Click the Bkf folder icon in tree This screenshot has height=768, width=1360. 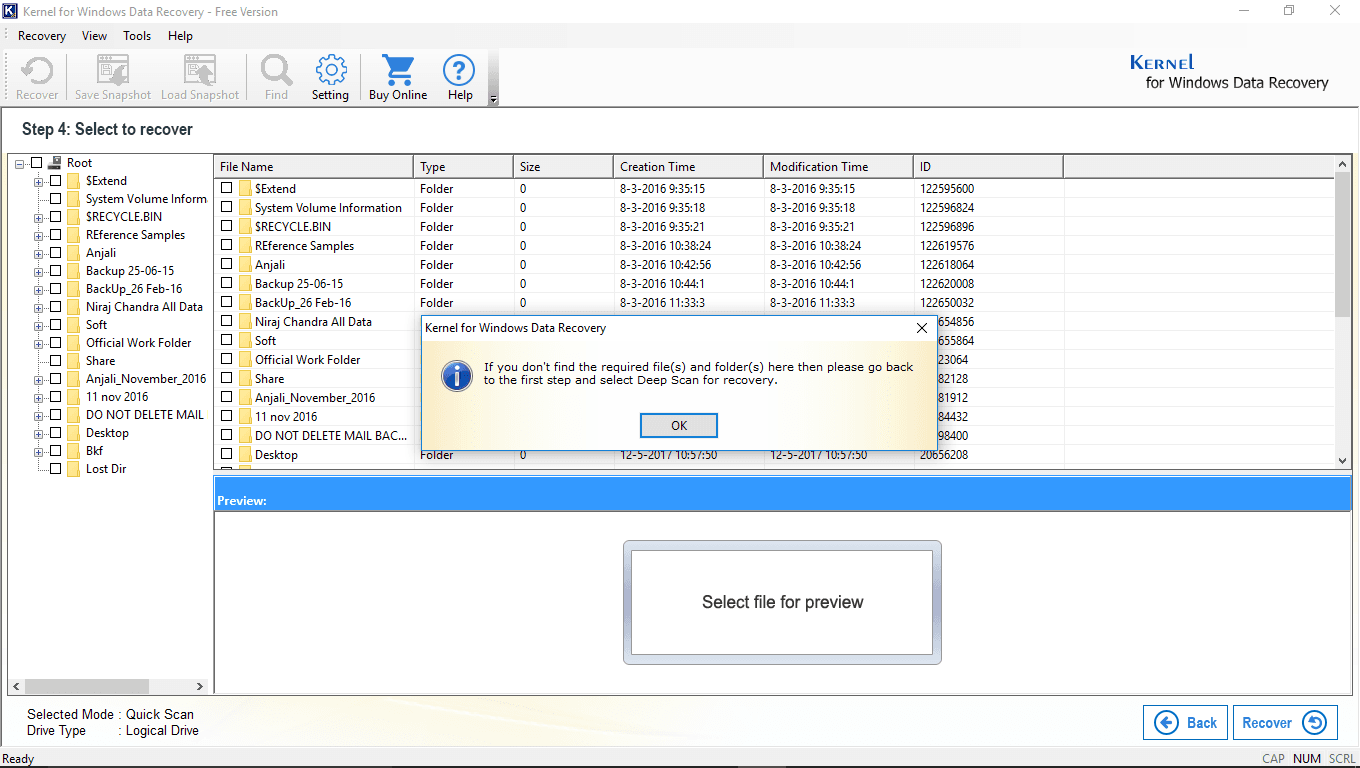(x=73, y=451)
